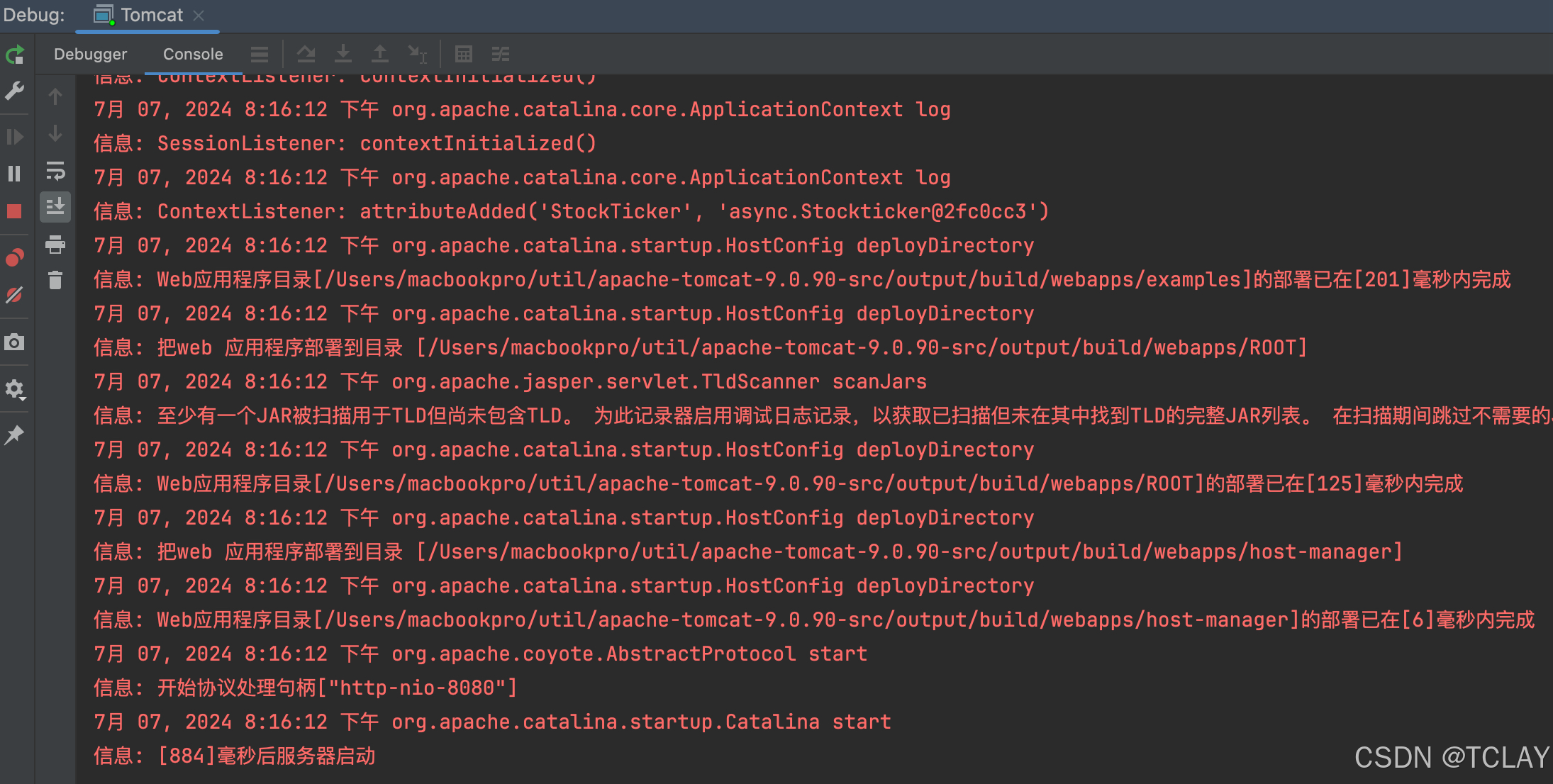Clear console with the trash icon

click(x=55, y=281)
